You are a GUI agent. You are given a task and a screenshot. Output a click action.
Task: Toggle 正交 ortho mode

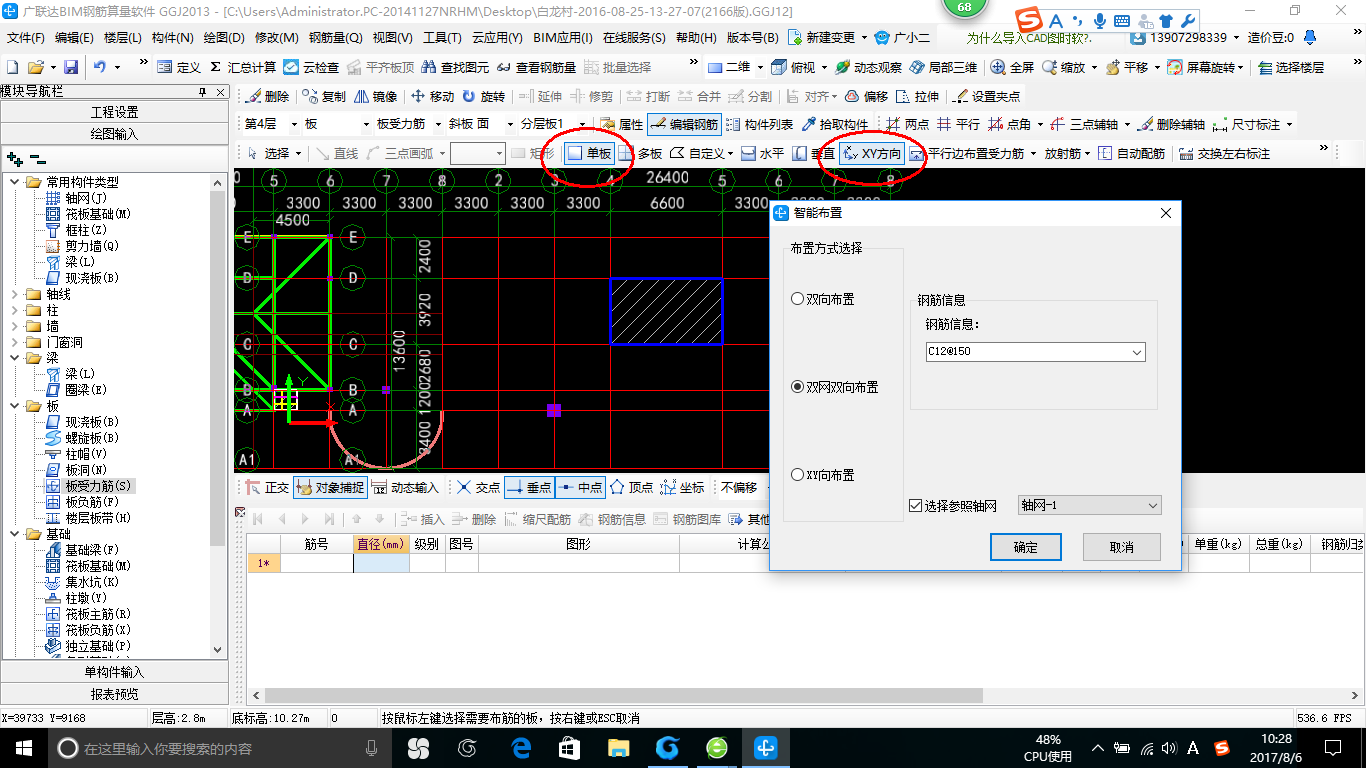click(266, 488)
